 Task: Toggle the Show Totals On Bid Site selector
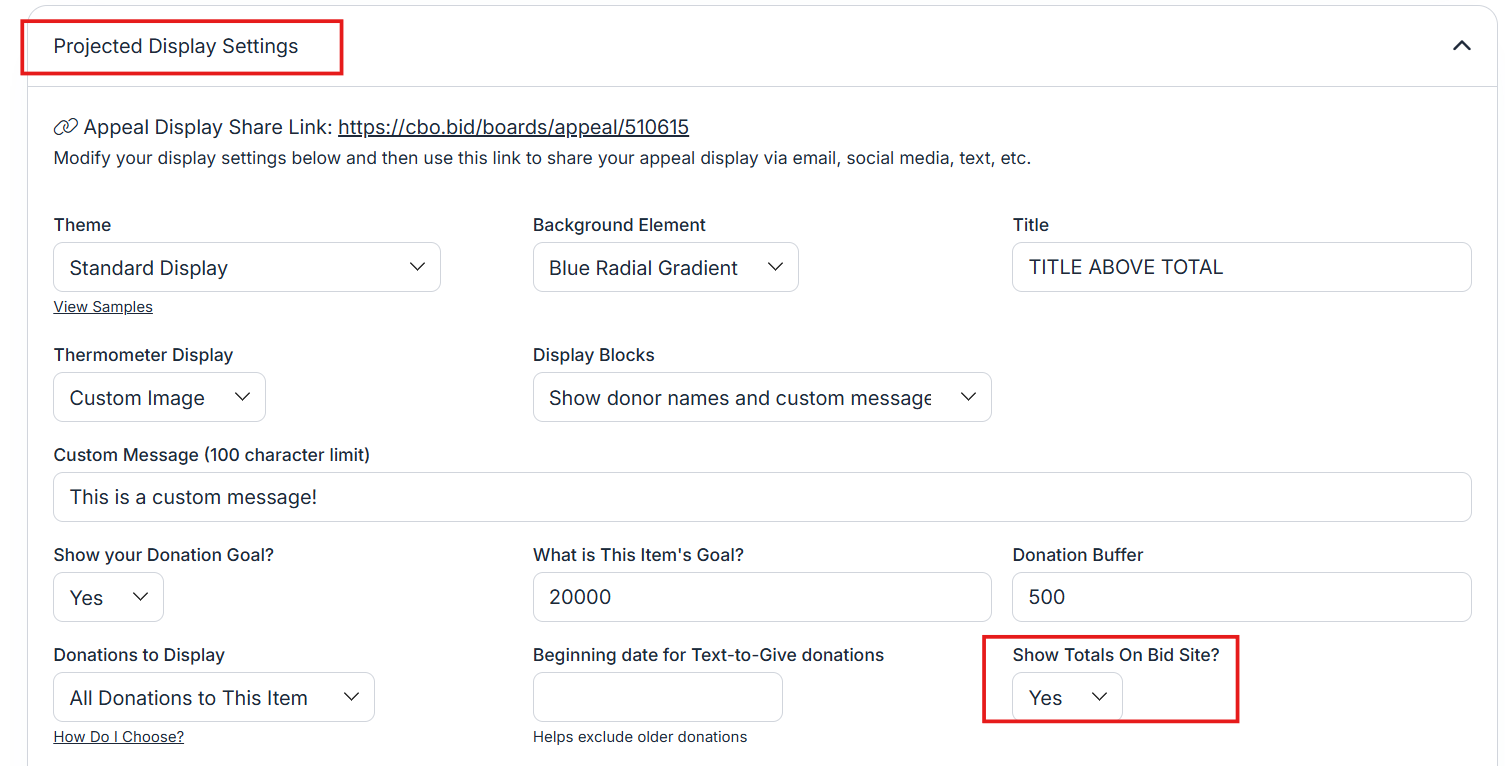coord(1067,698)
